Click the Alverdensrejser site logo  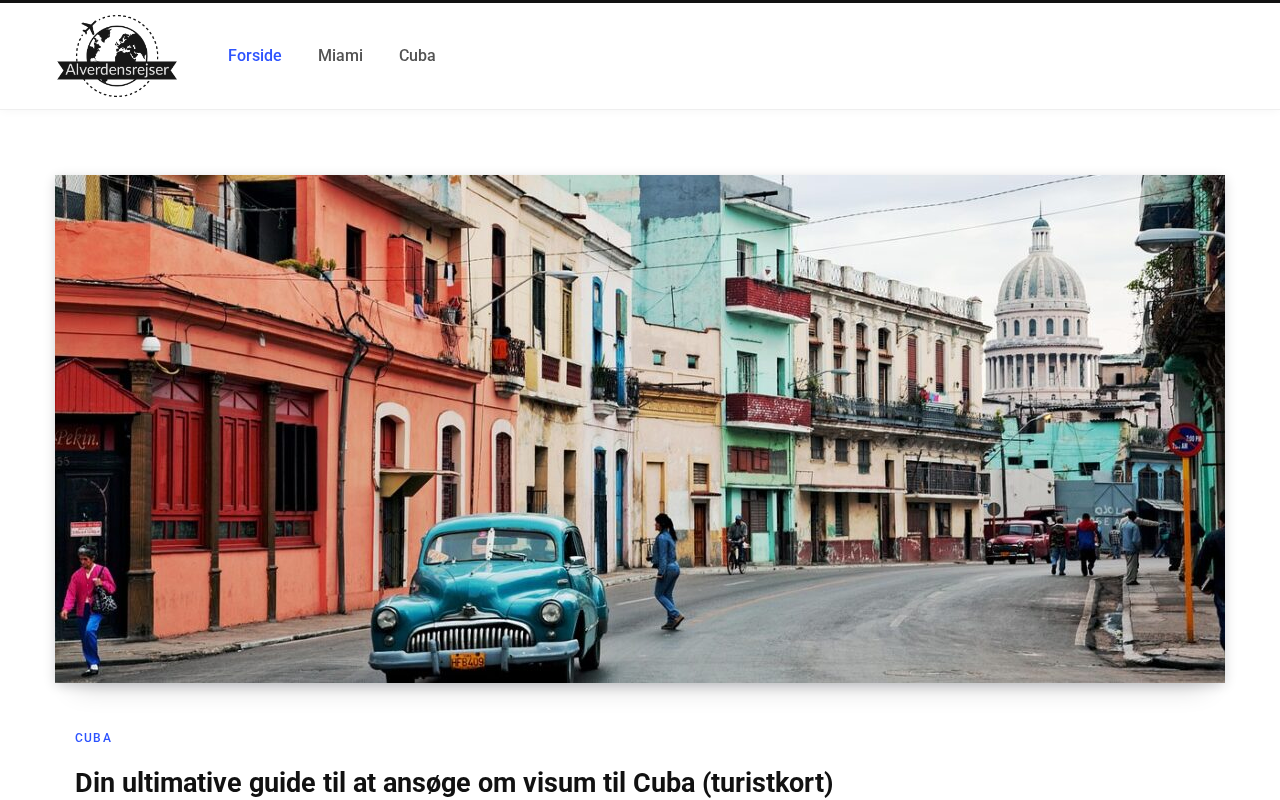coord(117,56)
